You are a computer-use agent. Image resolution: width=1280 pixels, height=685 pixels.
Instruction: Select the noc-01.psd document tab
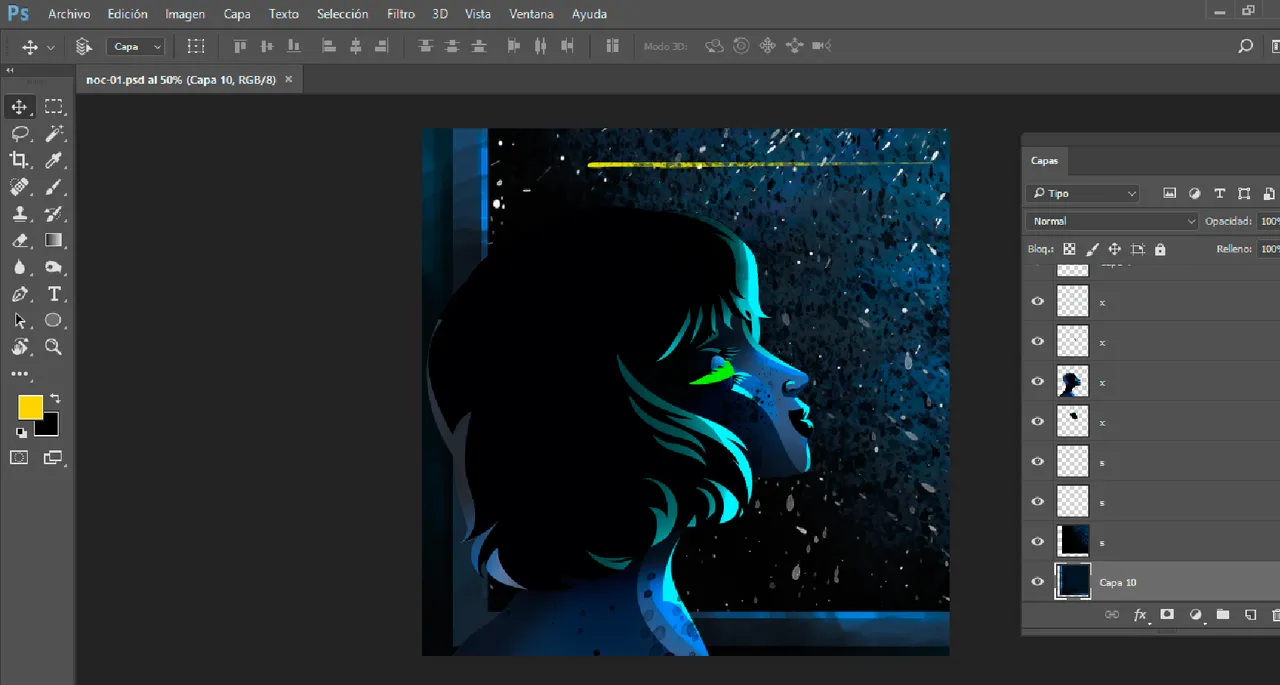coord(181,79)
